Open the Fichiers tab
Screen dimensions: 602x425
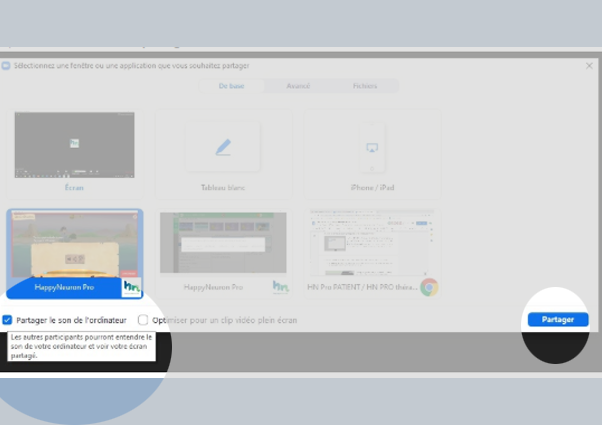365,86
